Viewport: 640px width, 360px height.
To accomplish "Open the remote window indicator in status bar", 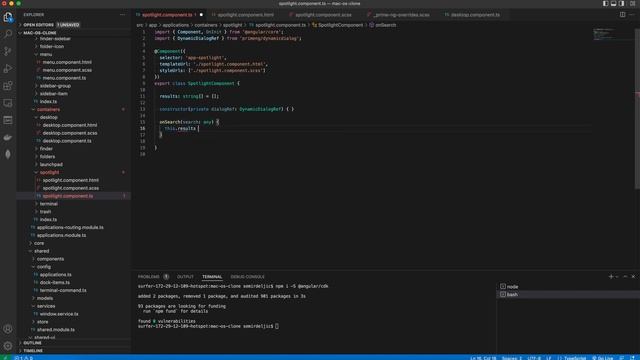I will pos(6,358).
